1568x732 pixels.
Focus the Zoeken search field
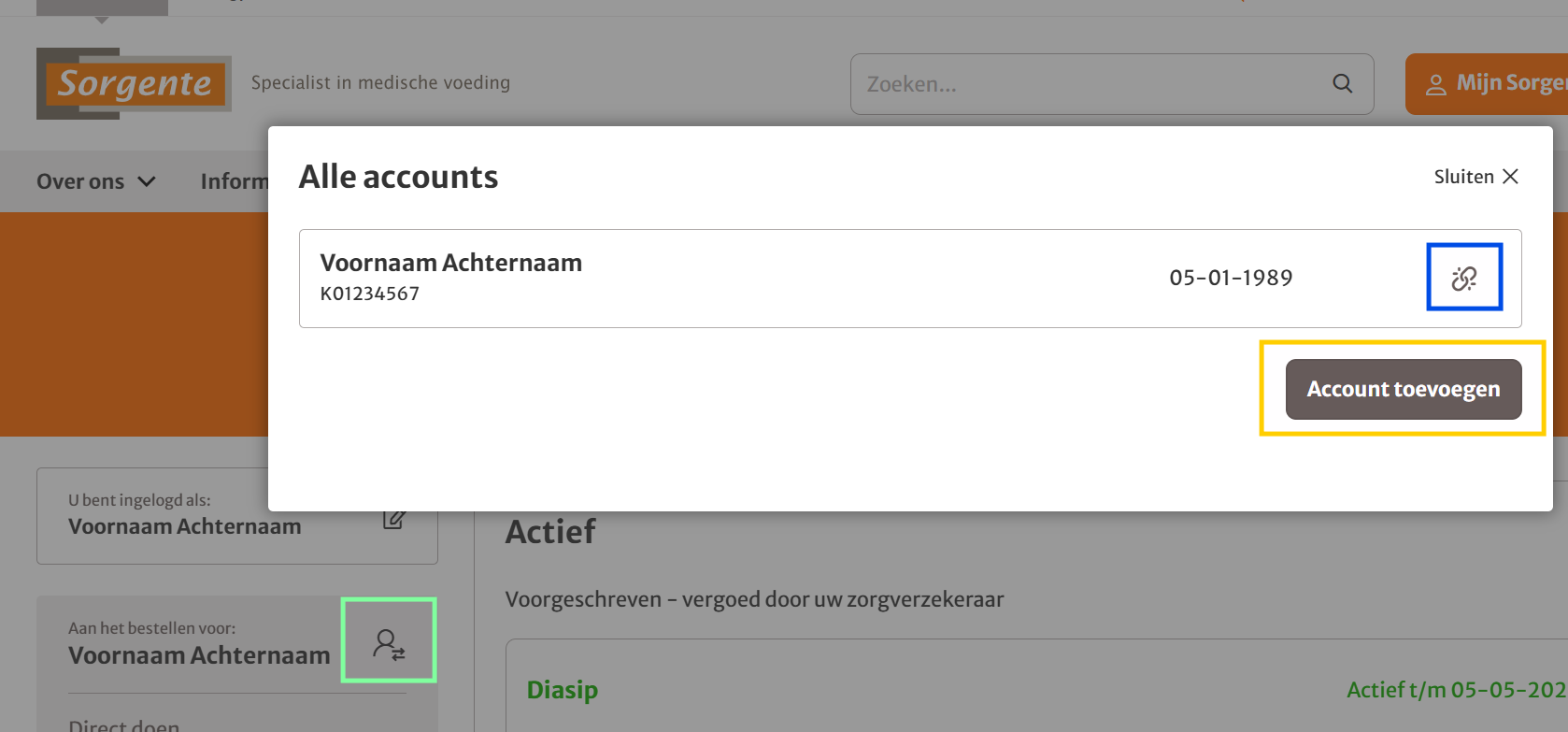[1084, 84]
